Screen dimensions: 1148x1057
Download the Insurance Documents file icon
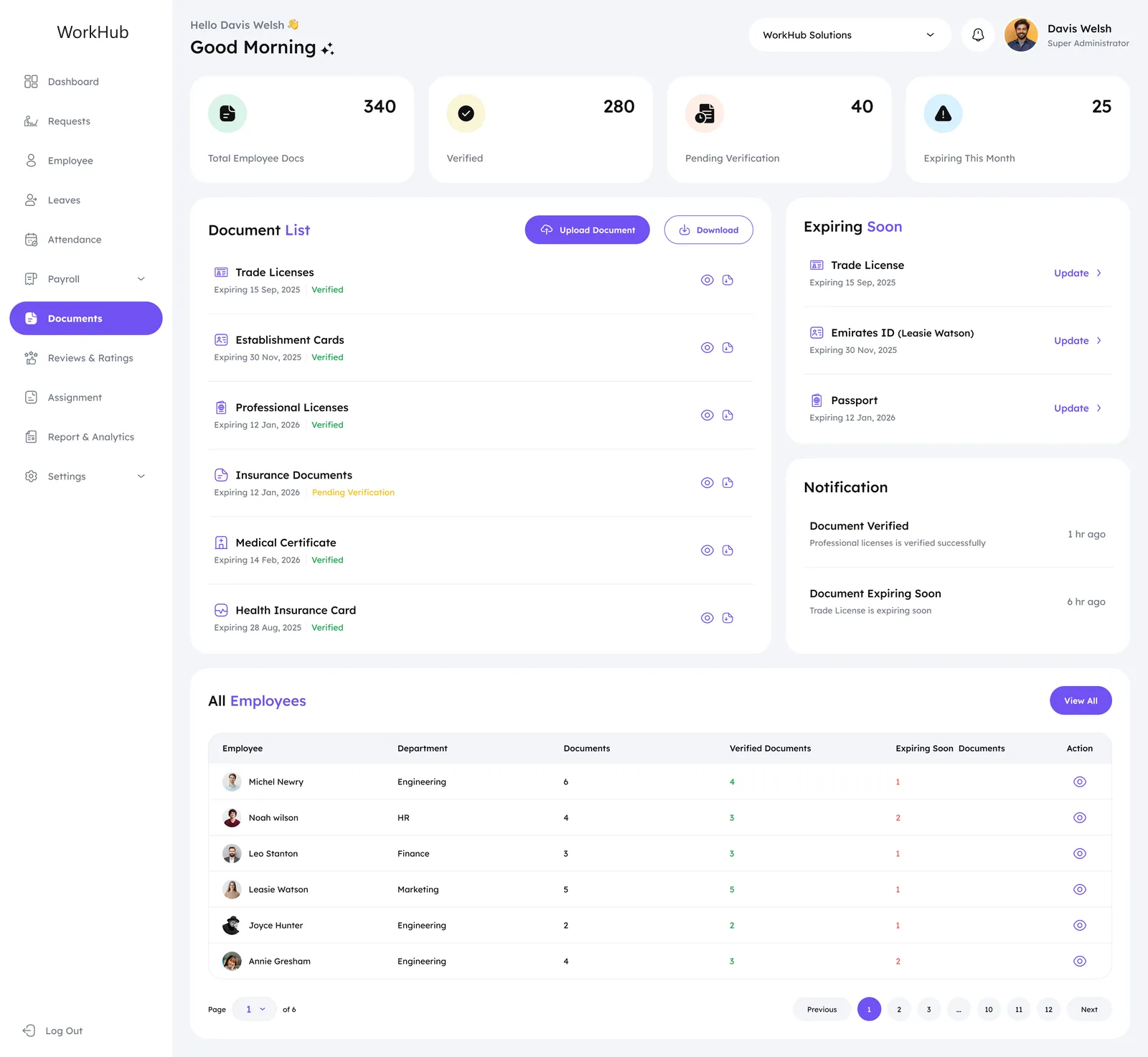pyautogui.click(x=728, y=483)
